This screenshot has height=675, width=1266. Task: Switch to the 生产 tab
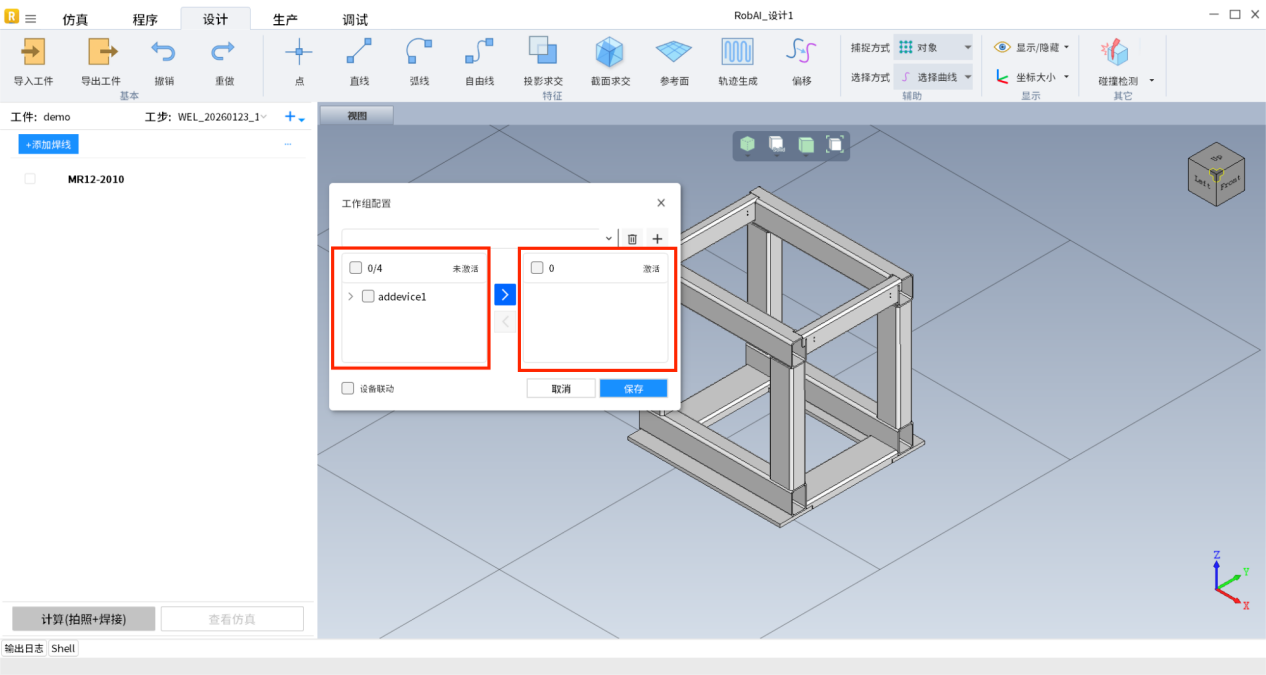tap(285, 20)
